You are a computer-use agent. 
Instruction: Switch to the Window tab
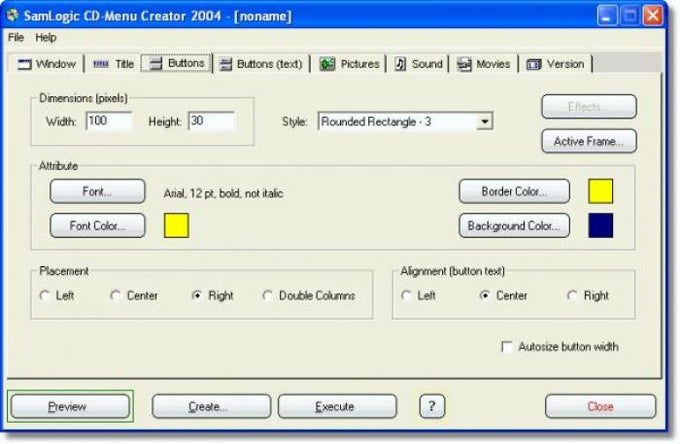point(47,64)
